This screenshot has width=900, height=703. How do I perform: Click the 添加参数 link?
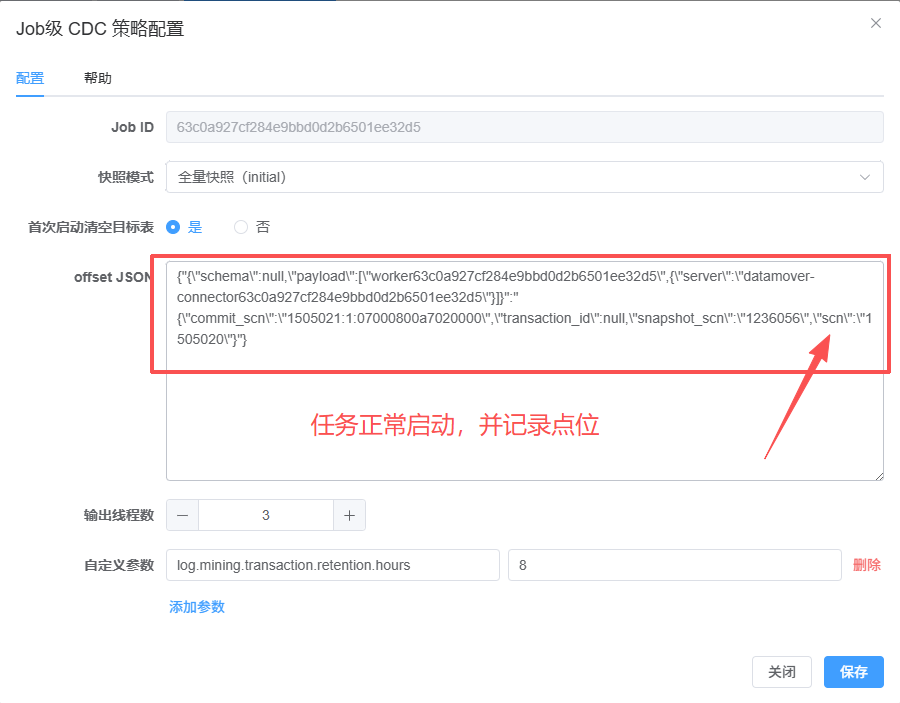[x=197, y=607]
